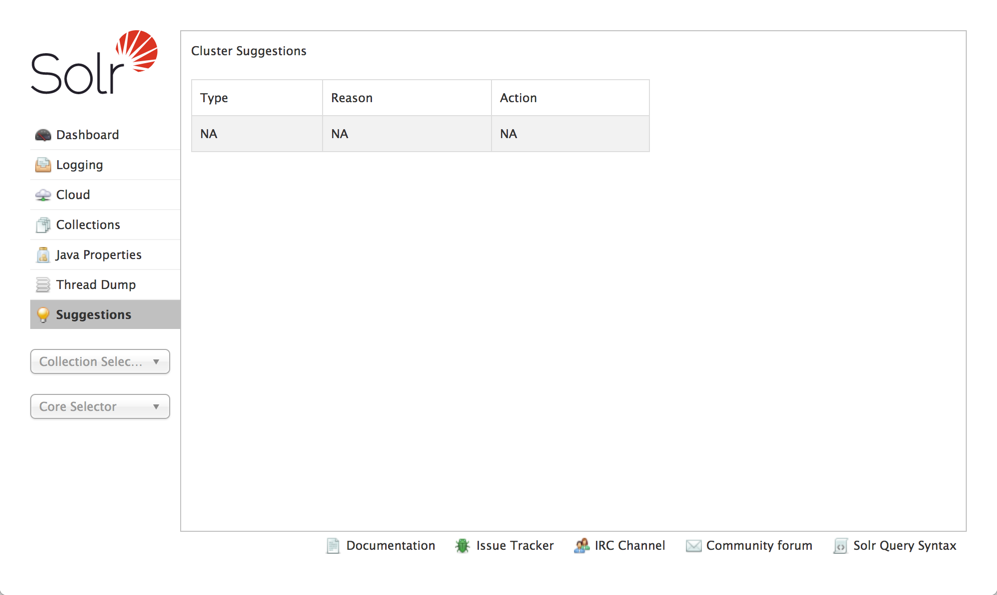Image resolution: width=997 pixels, height=595 pixels.
Task: Click the Thread Dump list icon
Action: (43, 285)
